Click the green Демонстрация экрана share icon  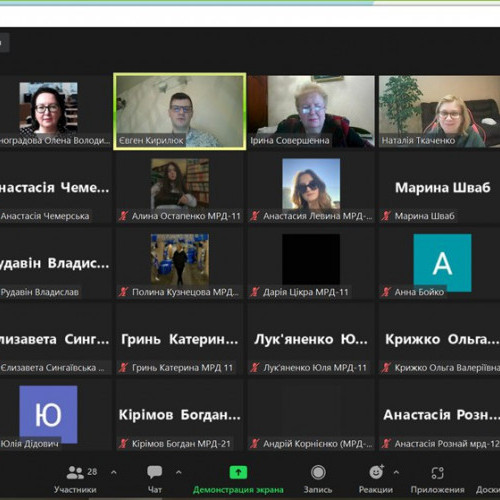[x=238, y=472]
